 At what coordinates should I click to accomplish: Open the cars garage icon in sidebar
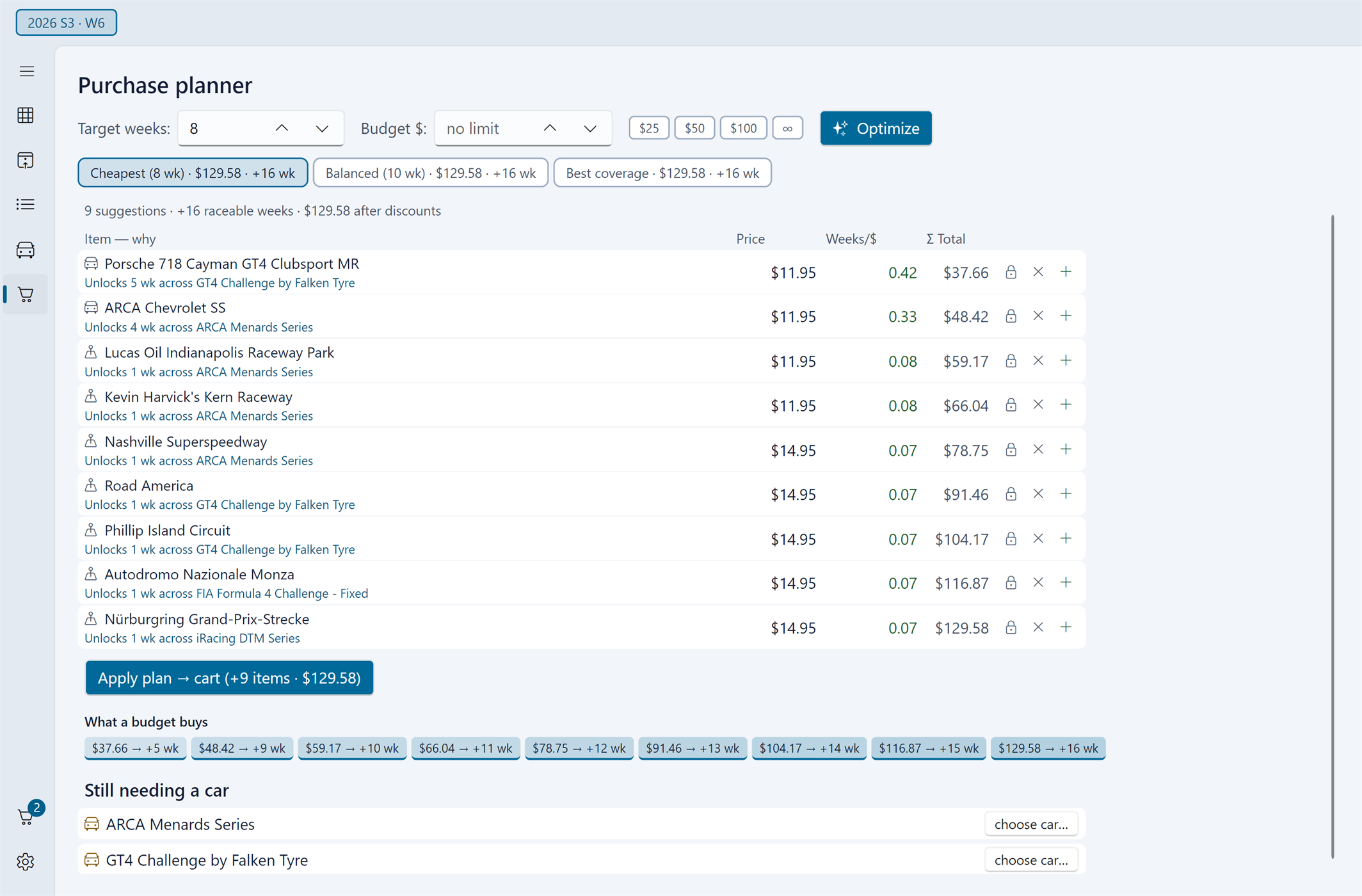click(26, 250)
